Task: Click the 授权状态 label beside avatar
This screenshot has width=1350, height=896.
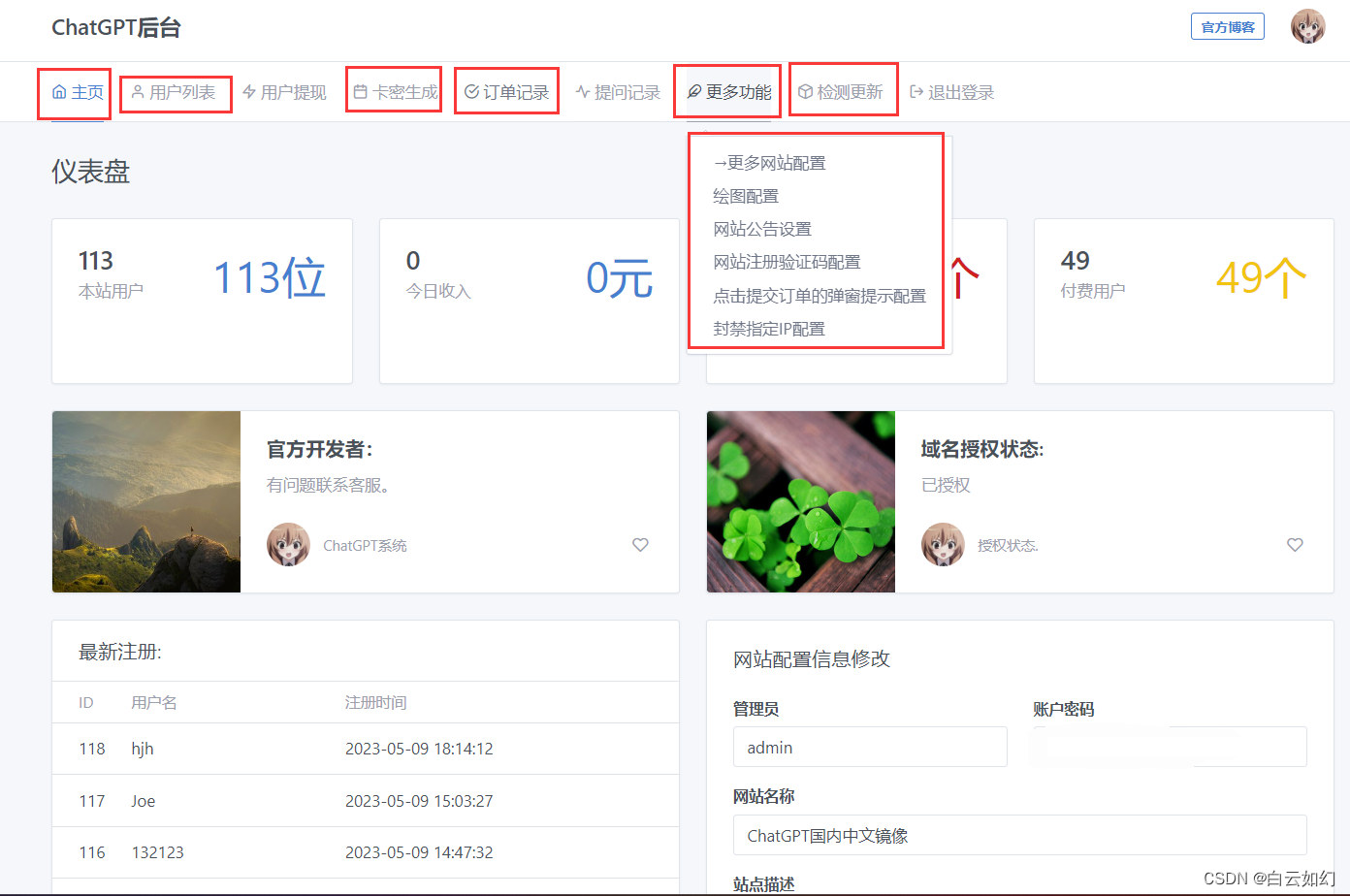Action: [x=1008, y=546]
